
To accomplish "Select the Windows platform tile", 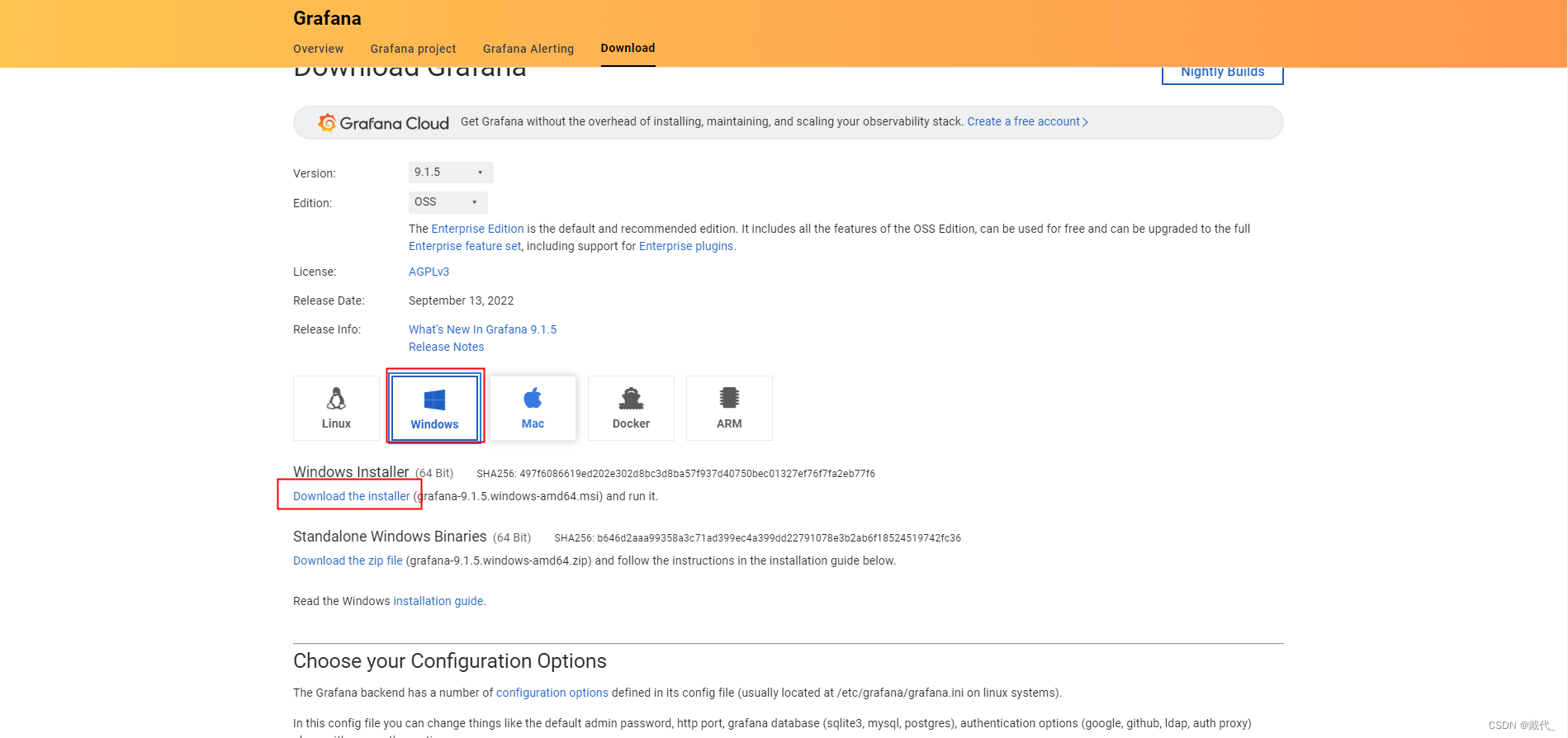I will pos(434,408).
